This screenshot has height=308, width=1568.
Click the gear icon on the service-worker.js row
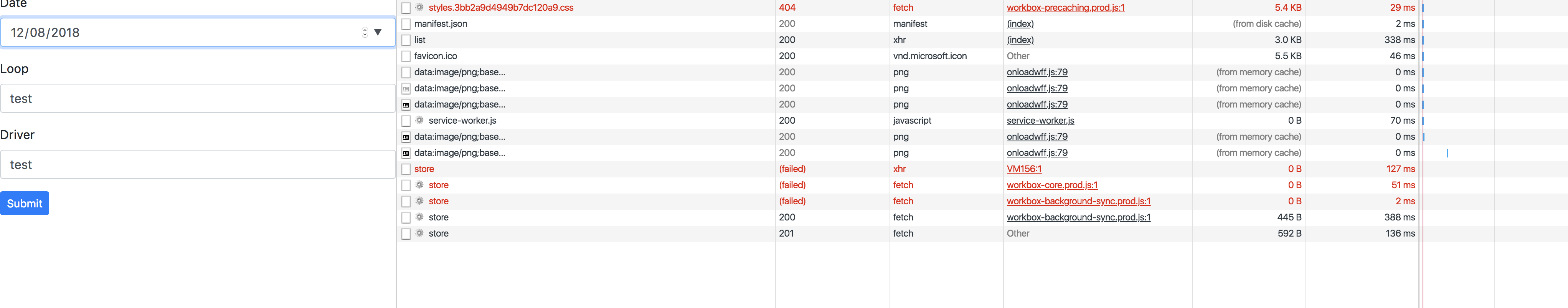coord(419,121)
